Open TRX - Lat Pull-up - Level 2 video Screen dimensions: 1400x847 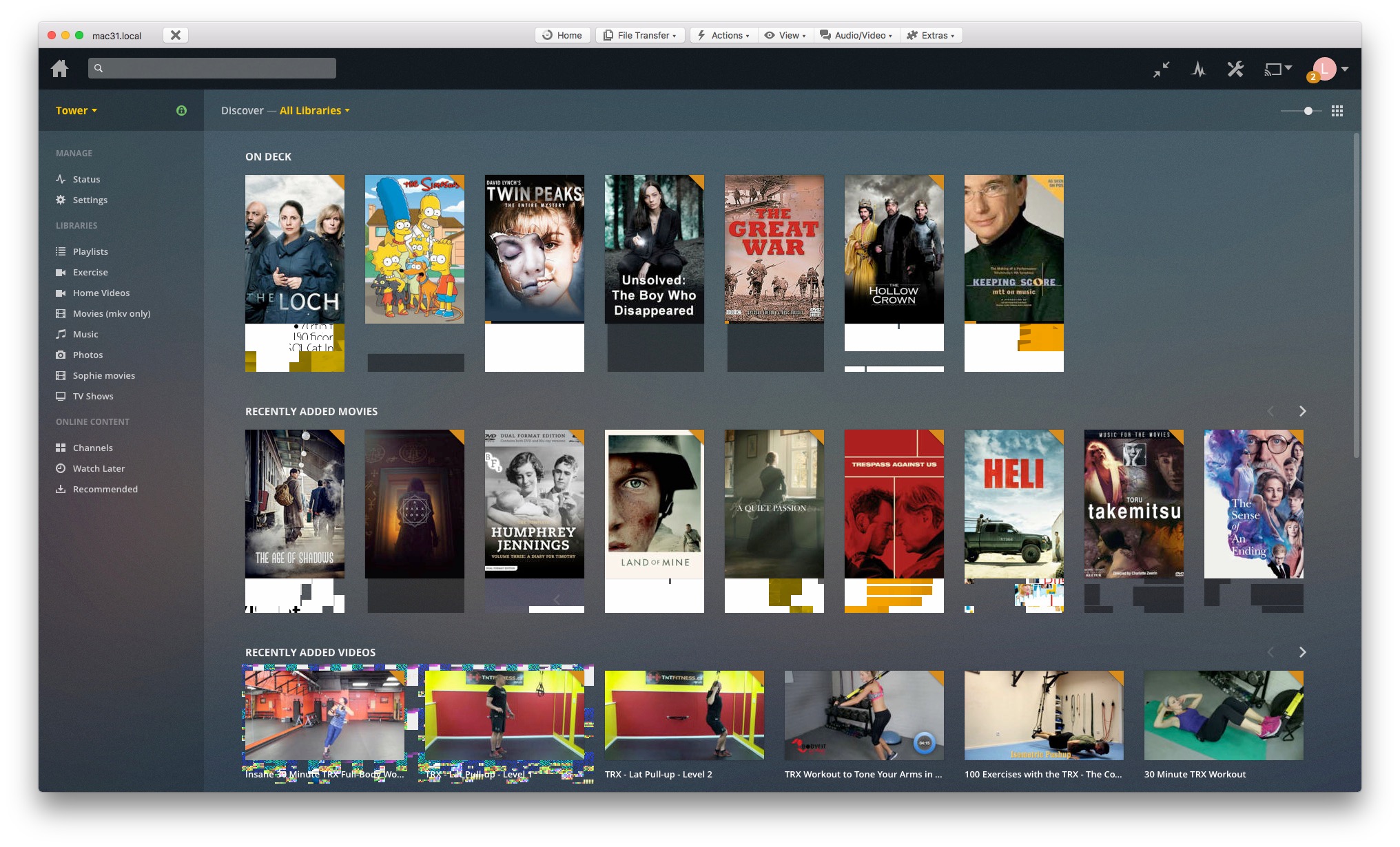point(684,715)
